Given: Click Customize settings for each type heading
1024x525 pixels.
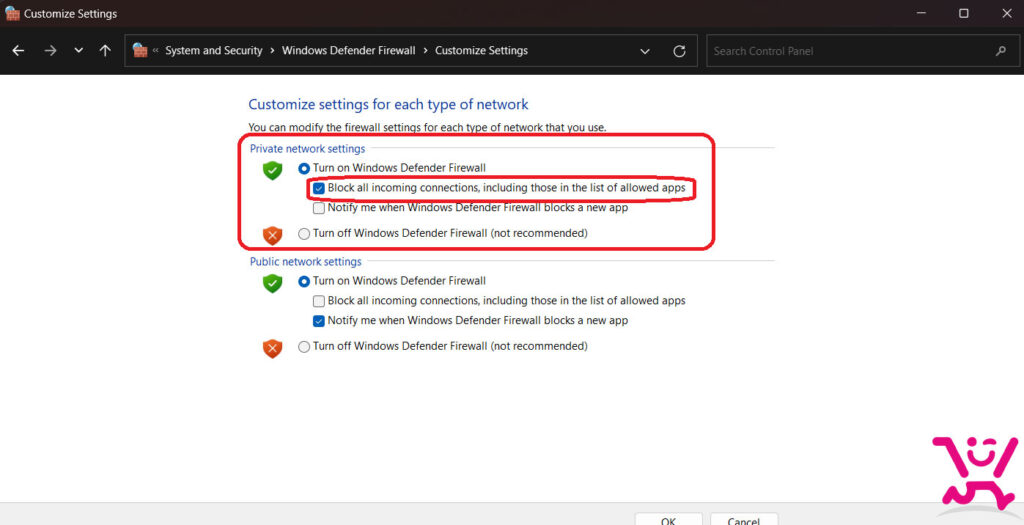Looking at the screenshot, I should (388, 104).
